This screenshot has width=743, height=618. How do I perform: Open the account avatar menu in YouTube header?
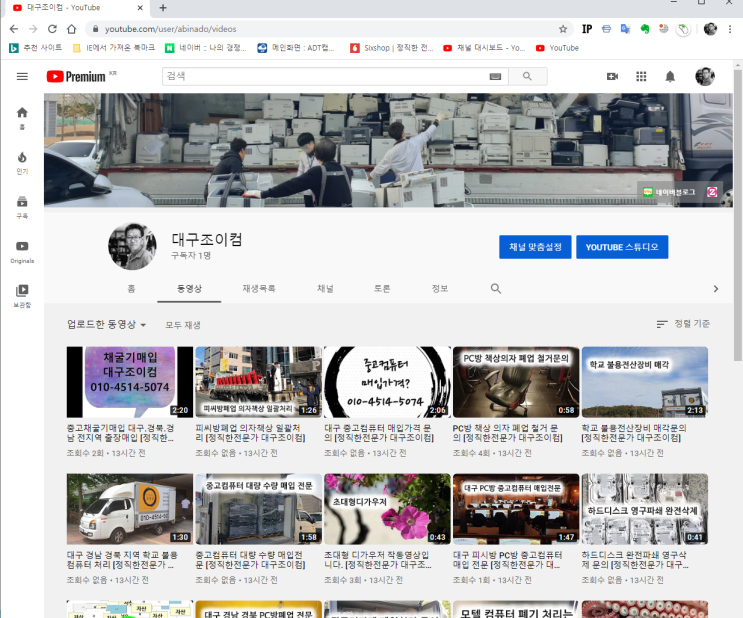(x=705, y=76)
